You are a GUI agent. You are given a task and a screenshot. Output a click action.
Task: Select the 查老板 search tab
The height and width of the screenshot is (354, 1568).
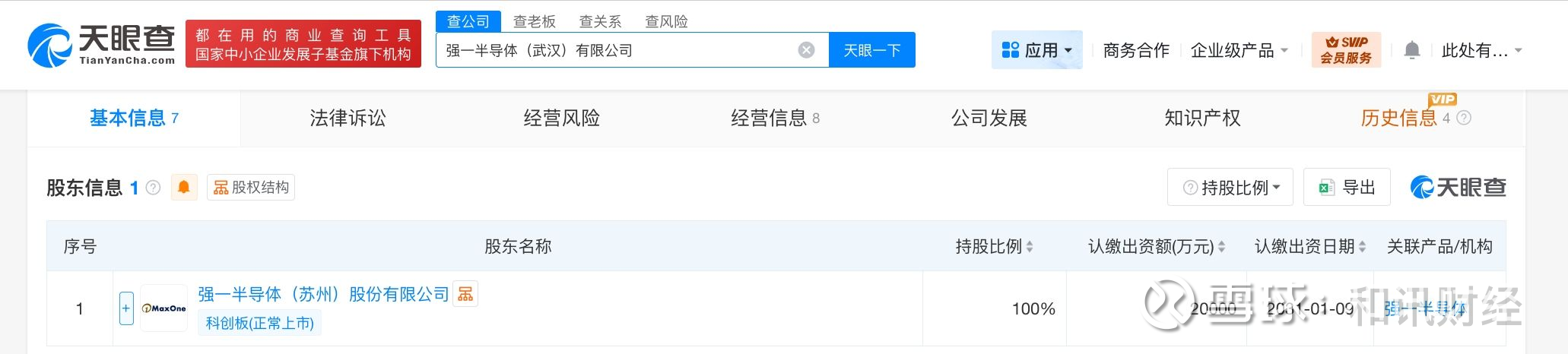click(x=534, y=21)
